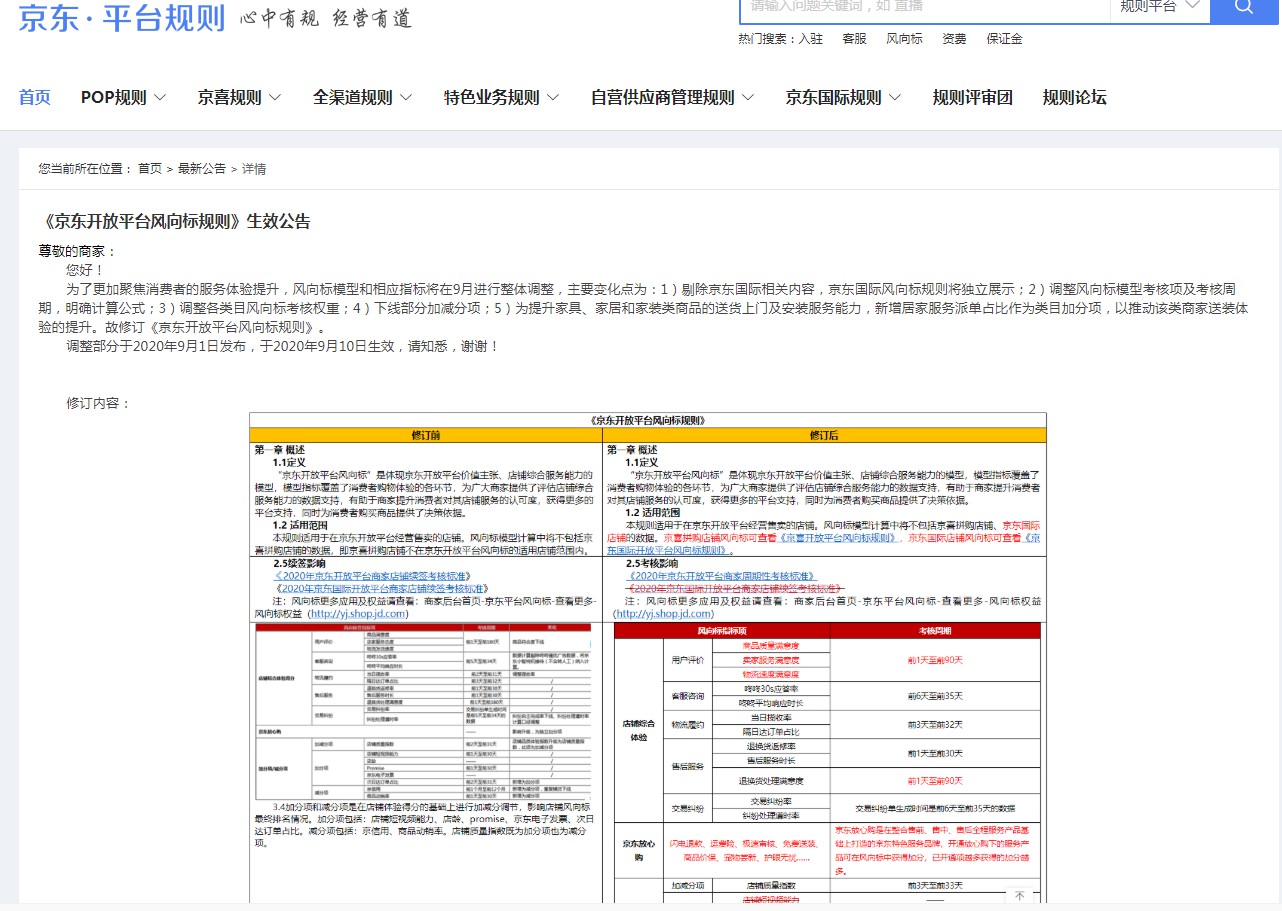
Task: Open the 规则论坛 nav item
Action: click(1075, 97)
